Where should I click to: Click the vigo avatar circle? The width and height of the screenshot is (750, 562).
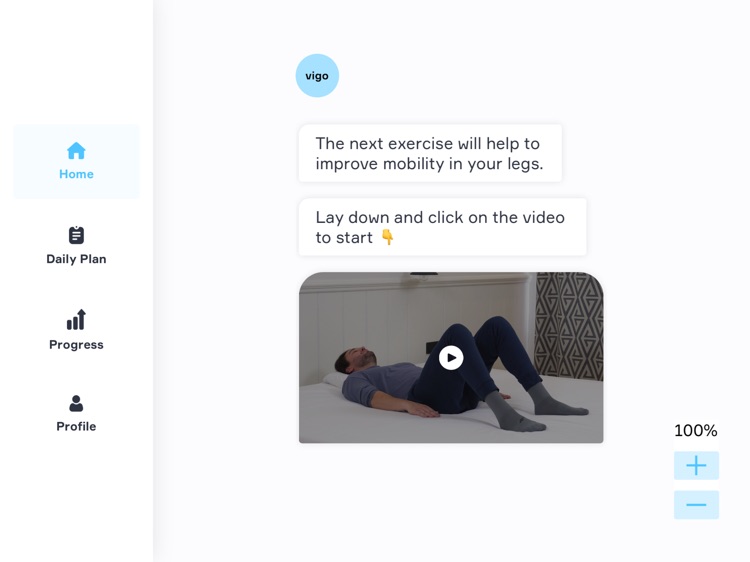click(317, 76)
